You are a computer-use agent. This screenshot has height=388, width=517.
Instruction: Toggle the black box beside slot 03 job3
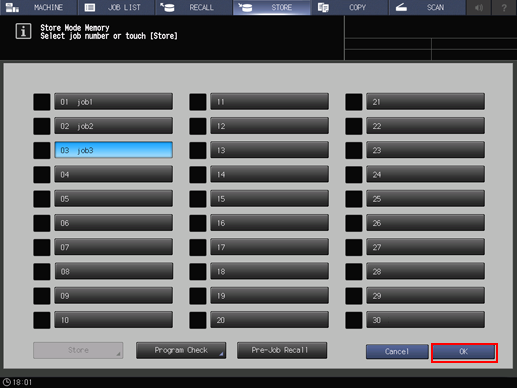click(x=42, y=150)
